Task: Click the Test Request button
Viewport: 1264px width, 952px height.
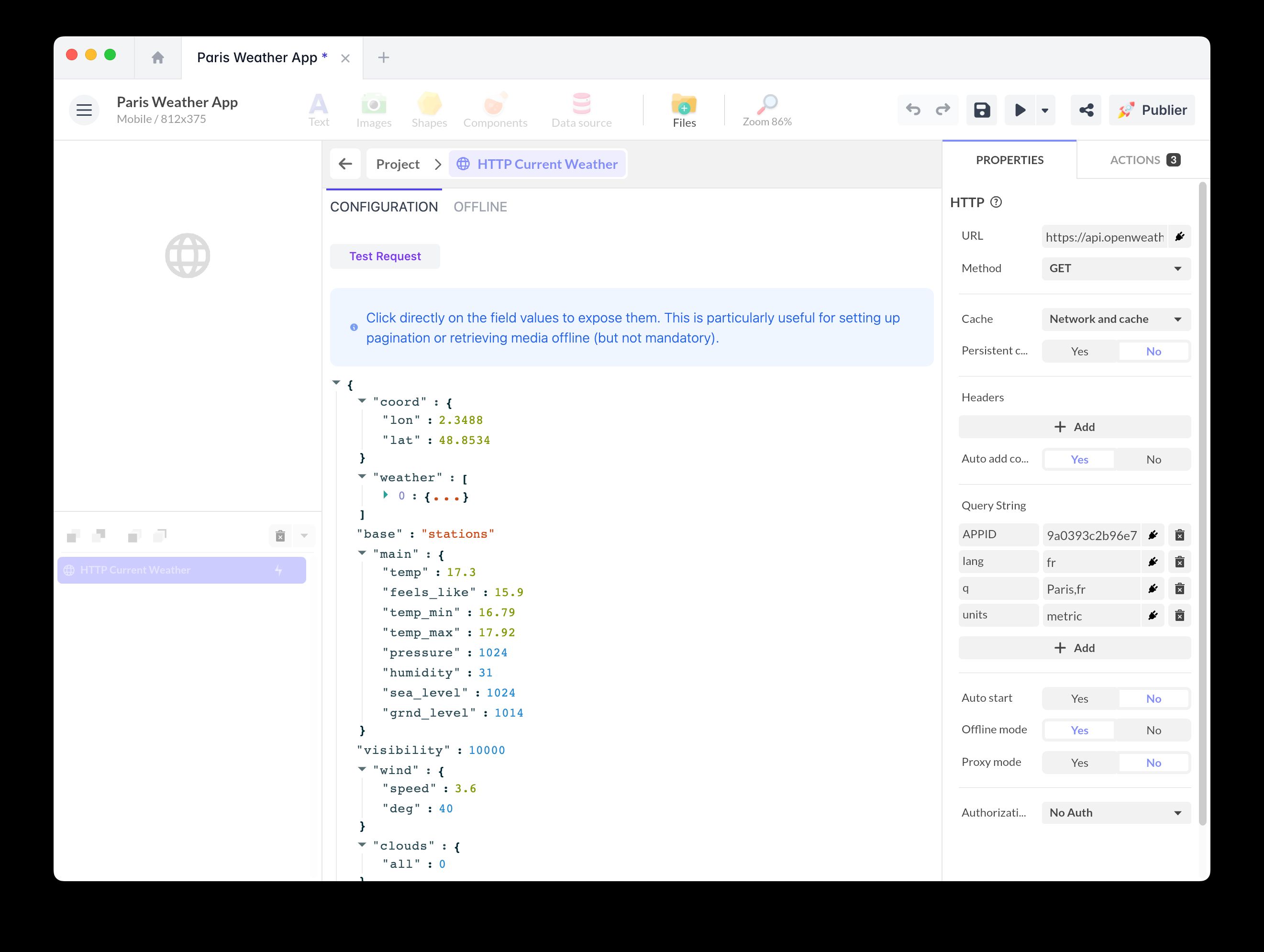Action: tap(385, 256)
